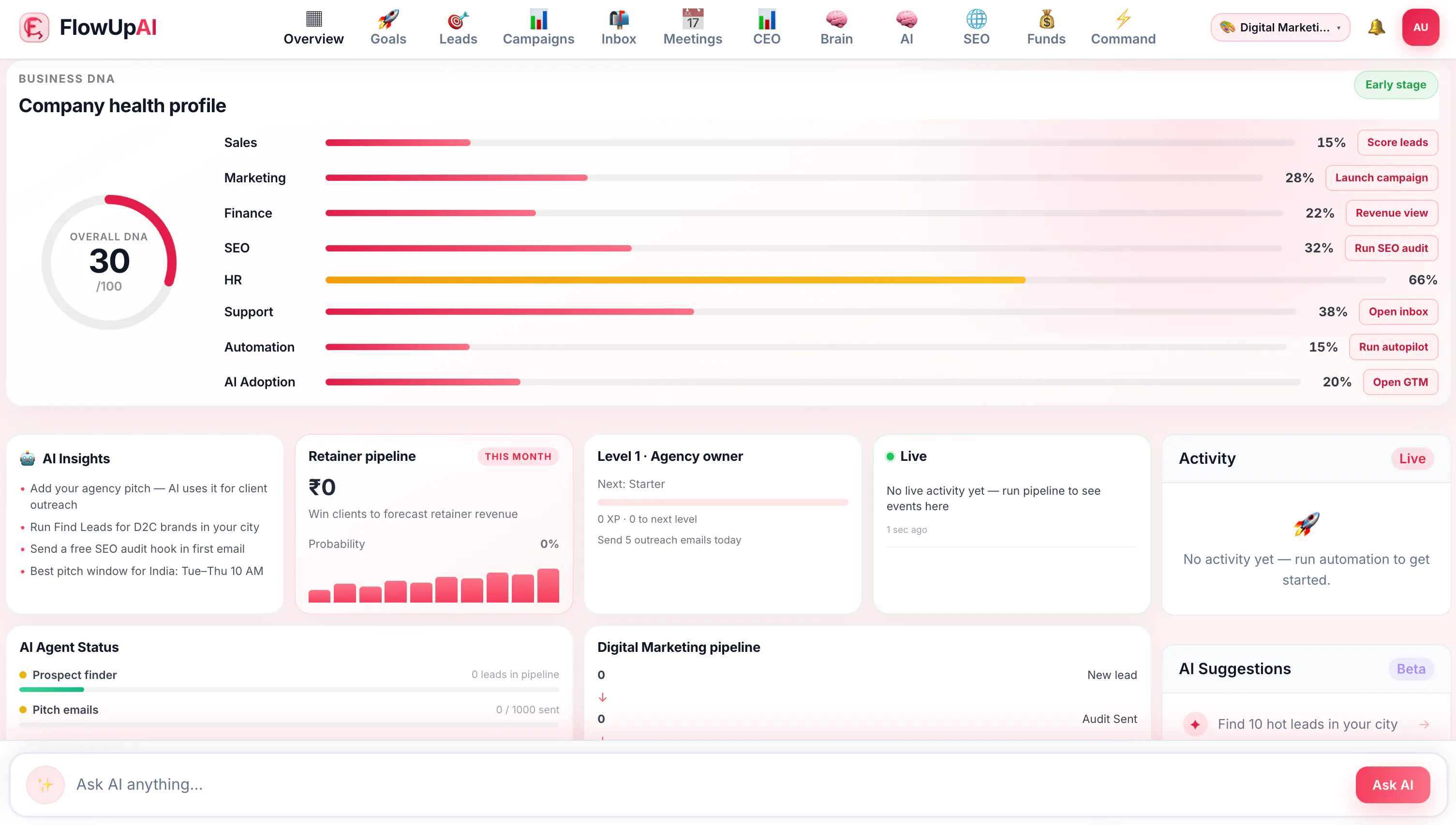Open SEO via the globe icon
This screenshot has height=825, width=1456.
click(976, 19)
